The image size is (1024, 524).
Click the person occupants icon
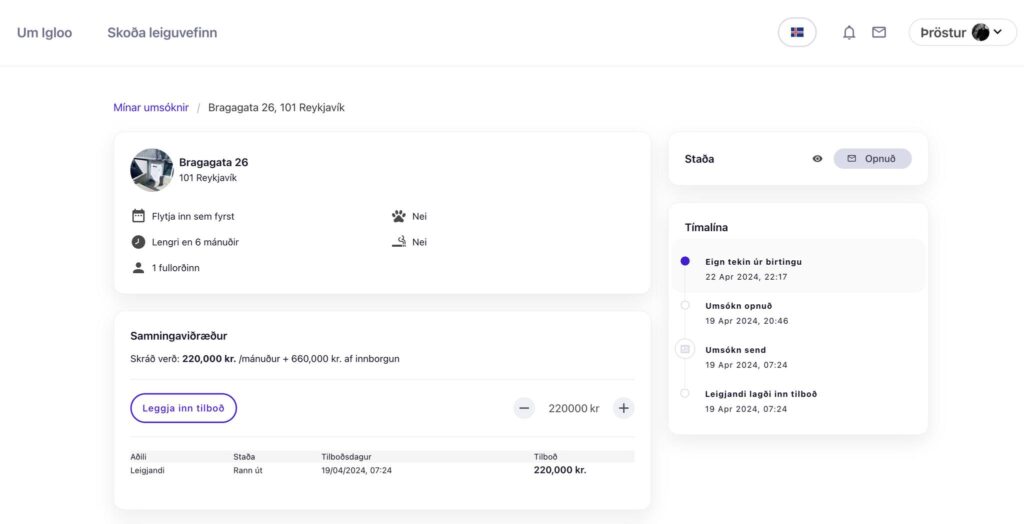138,268
